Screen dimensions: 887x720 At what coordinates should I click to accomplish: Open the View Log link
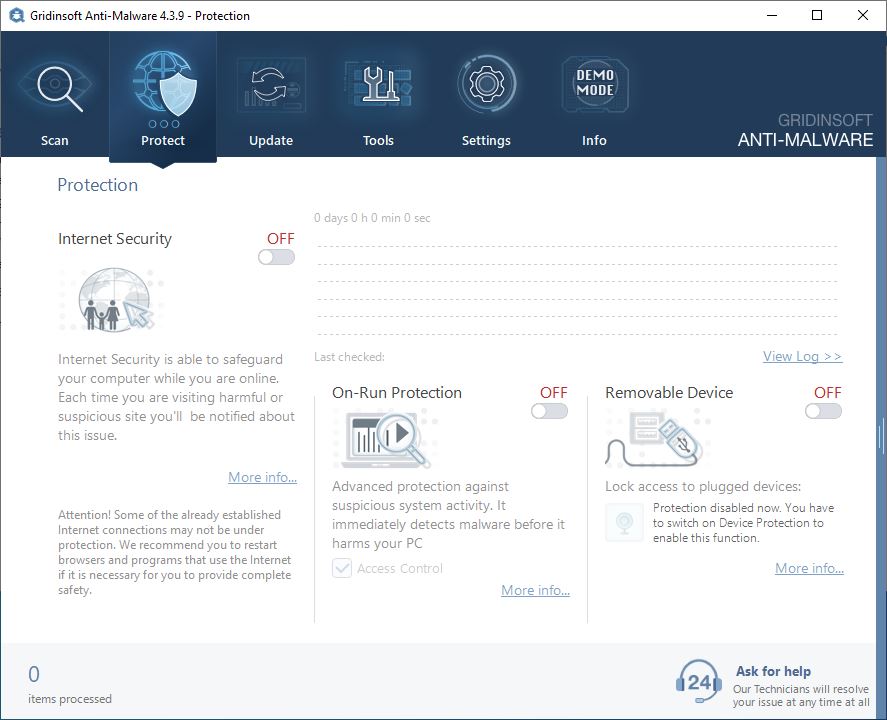pyautogui.click(x=802, y=356)
